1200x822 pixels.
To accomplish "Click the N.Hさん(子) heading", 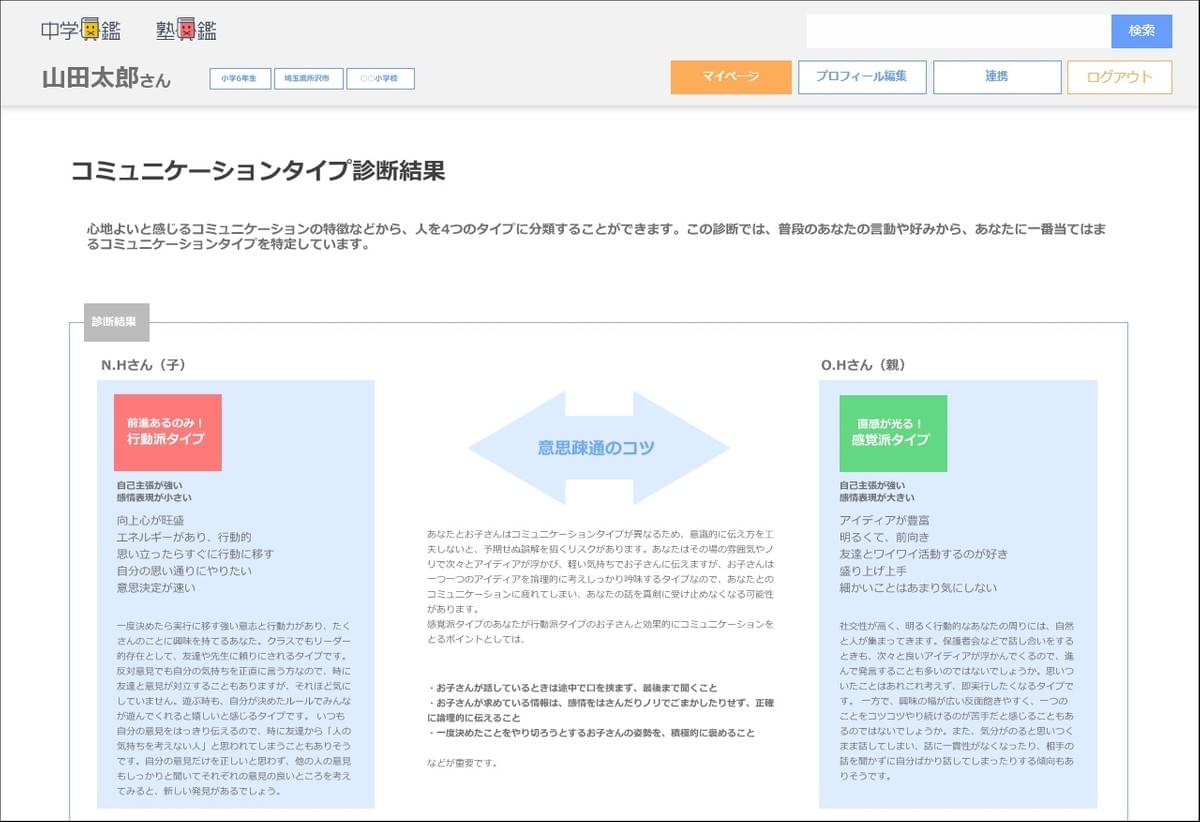I will point(143,365).
